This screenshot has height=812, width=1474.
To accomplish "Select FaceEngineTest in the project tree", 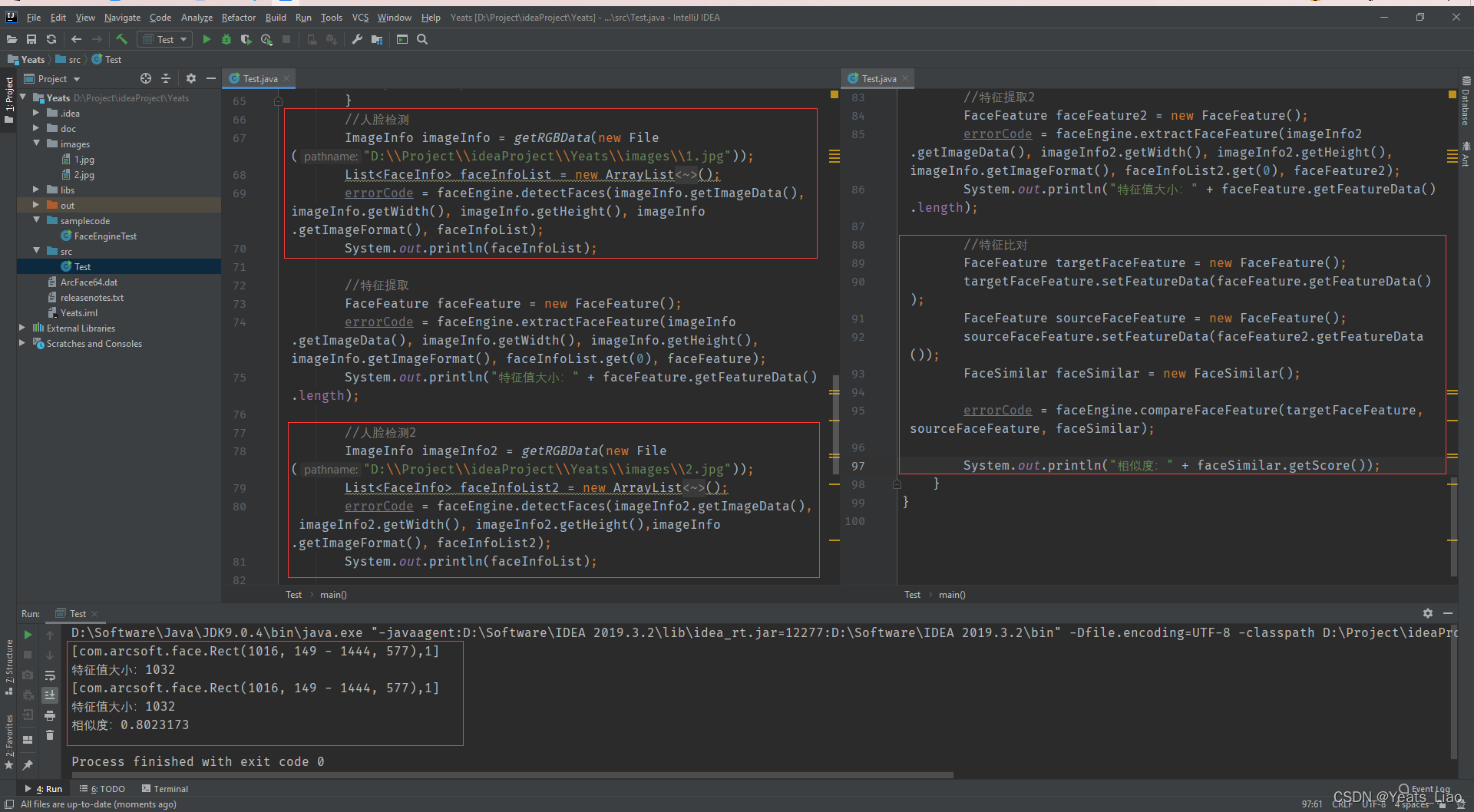I will pyautogui.click(x=105, y=236).
